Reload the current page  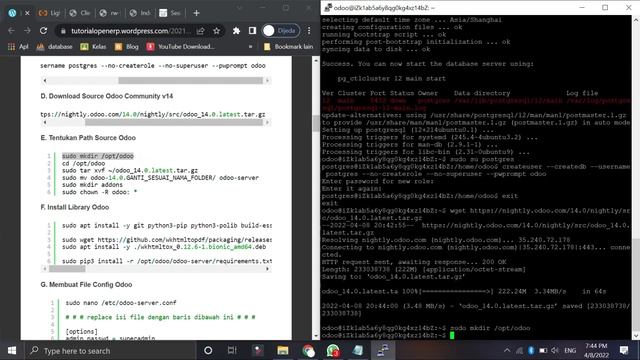[x=43, y=31]
